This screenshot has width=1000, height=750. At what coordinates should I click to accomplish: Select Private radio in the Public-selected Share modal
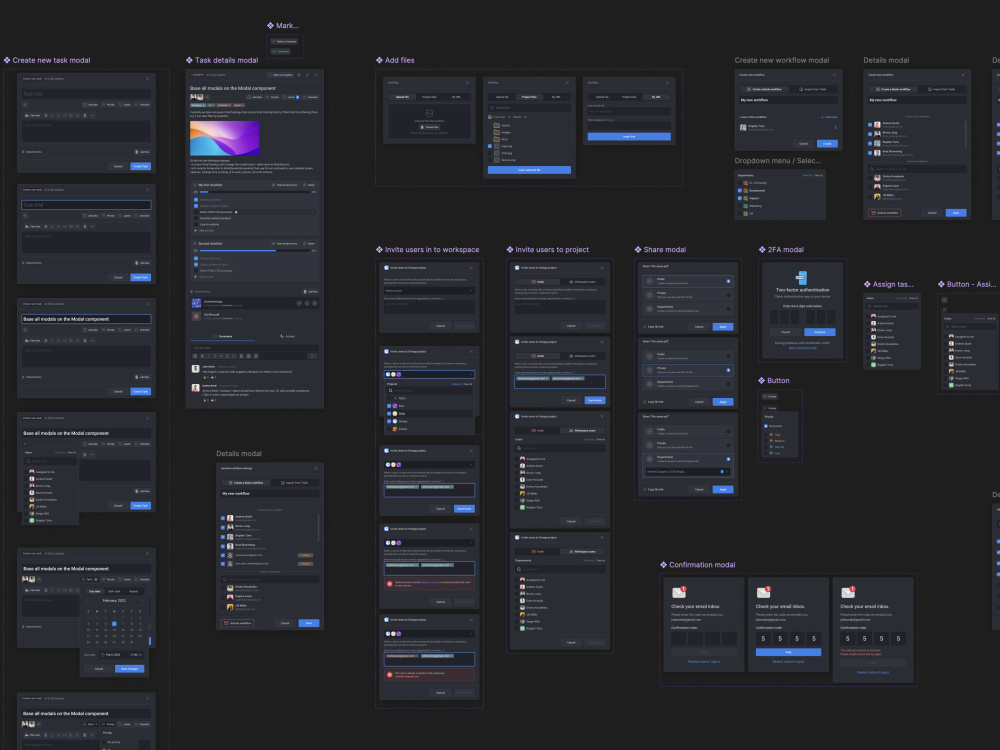pyautogui.click(x=728, y=295)
